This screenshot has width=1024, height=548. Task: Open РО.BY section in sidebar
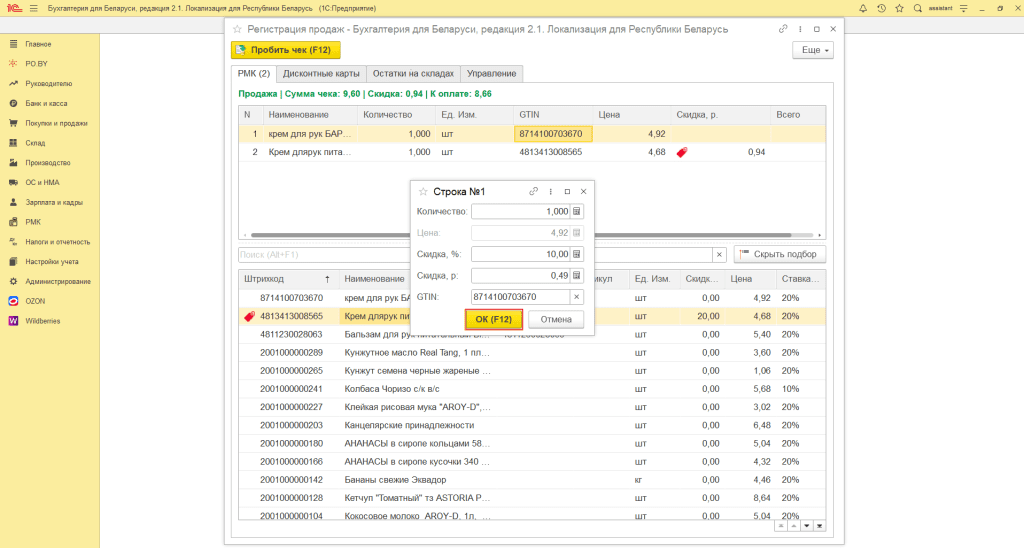point(36,64)
